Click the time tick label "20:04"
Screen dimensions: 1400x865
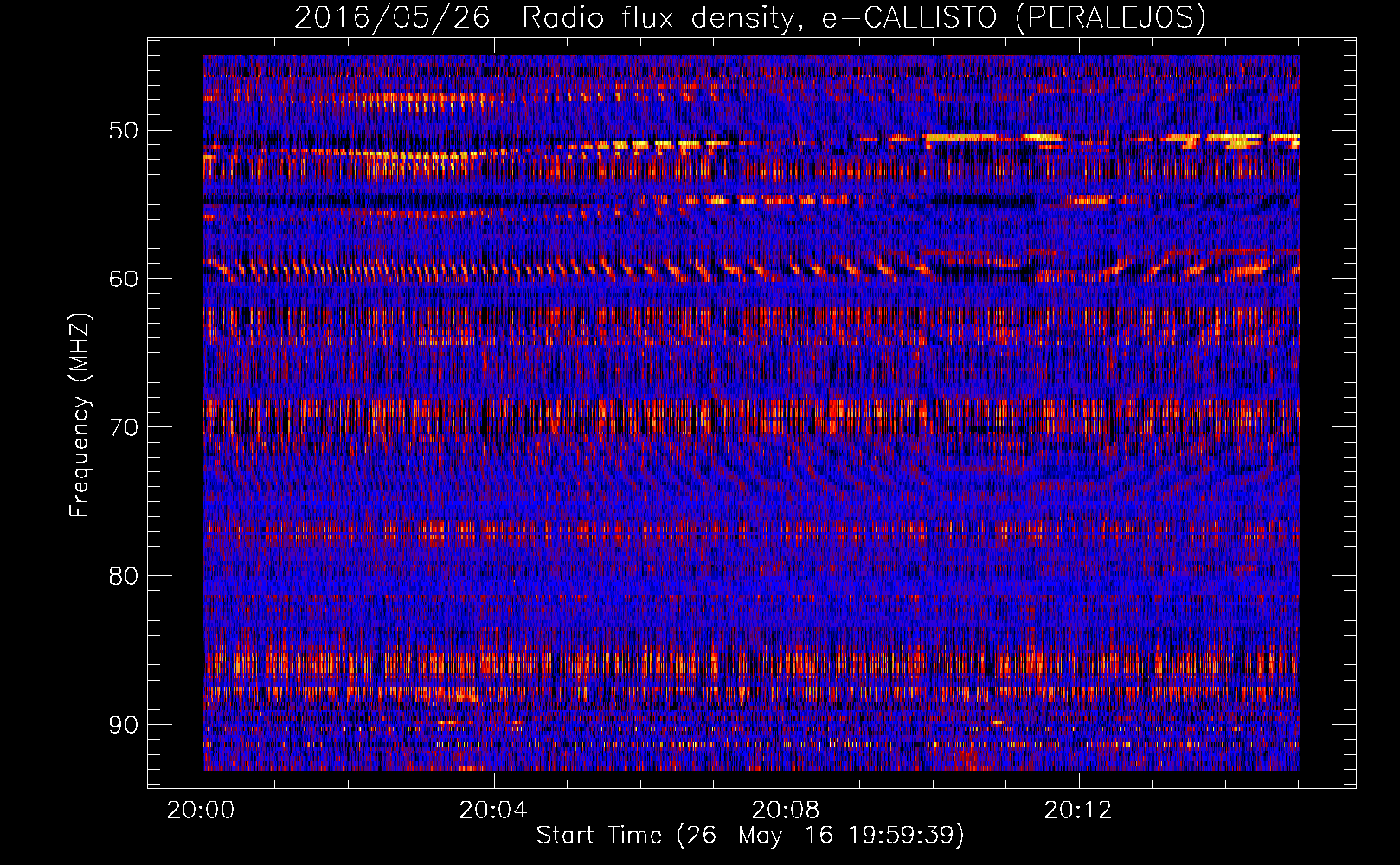tap(493, 811)
